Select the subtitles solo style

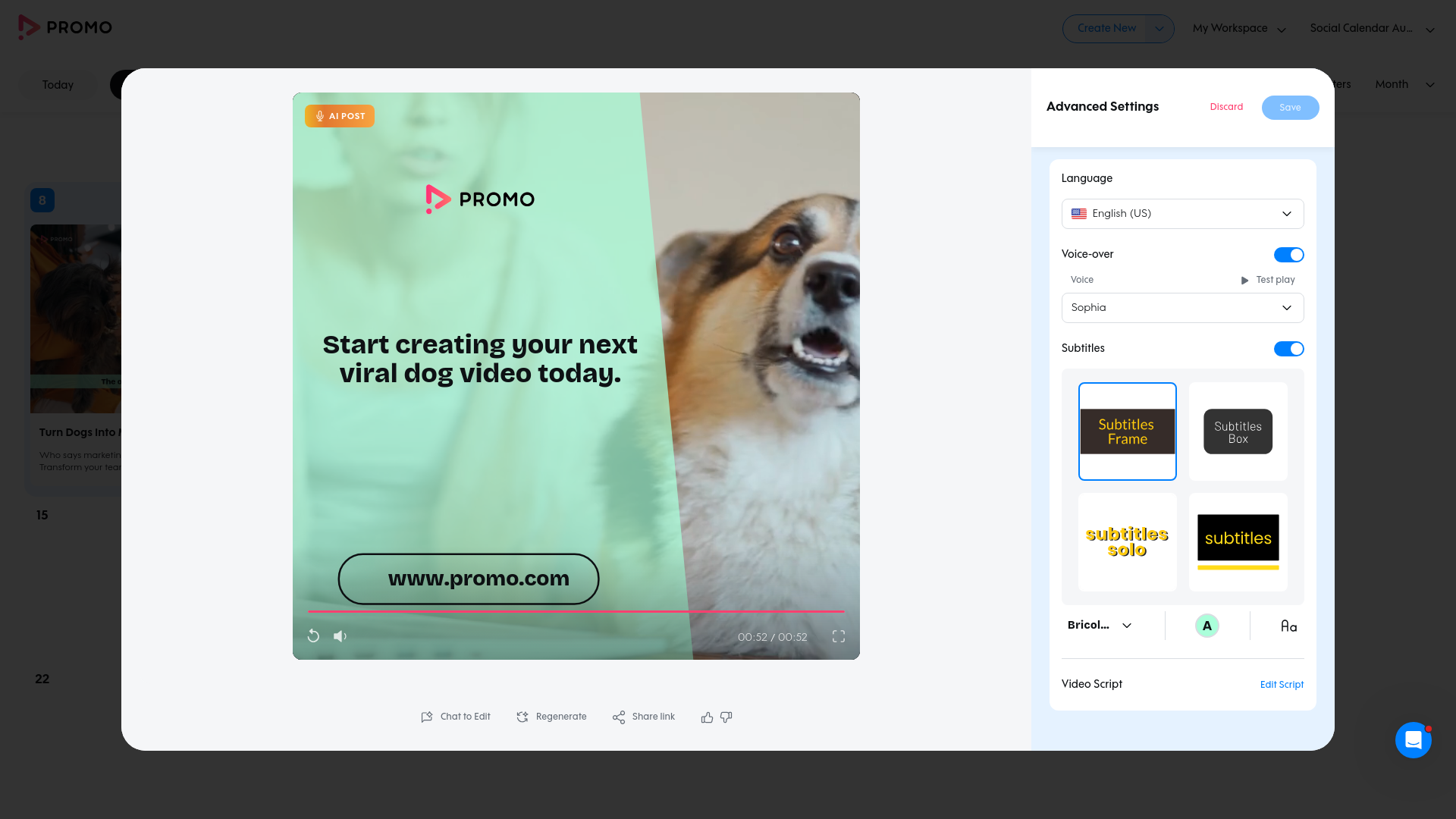click(x=1128, y=542)
